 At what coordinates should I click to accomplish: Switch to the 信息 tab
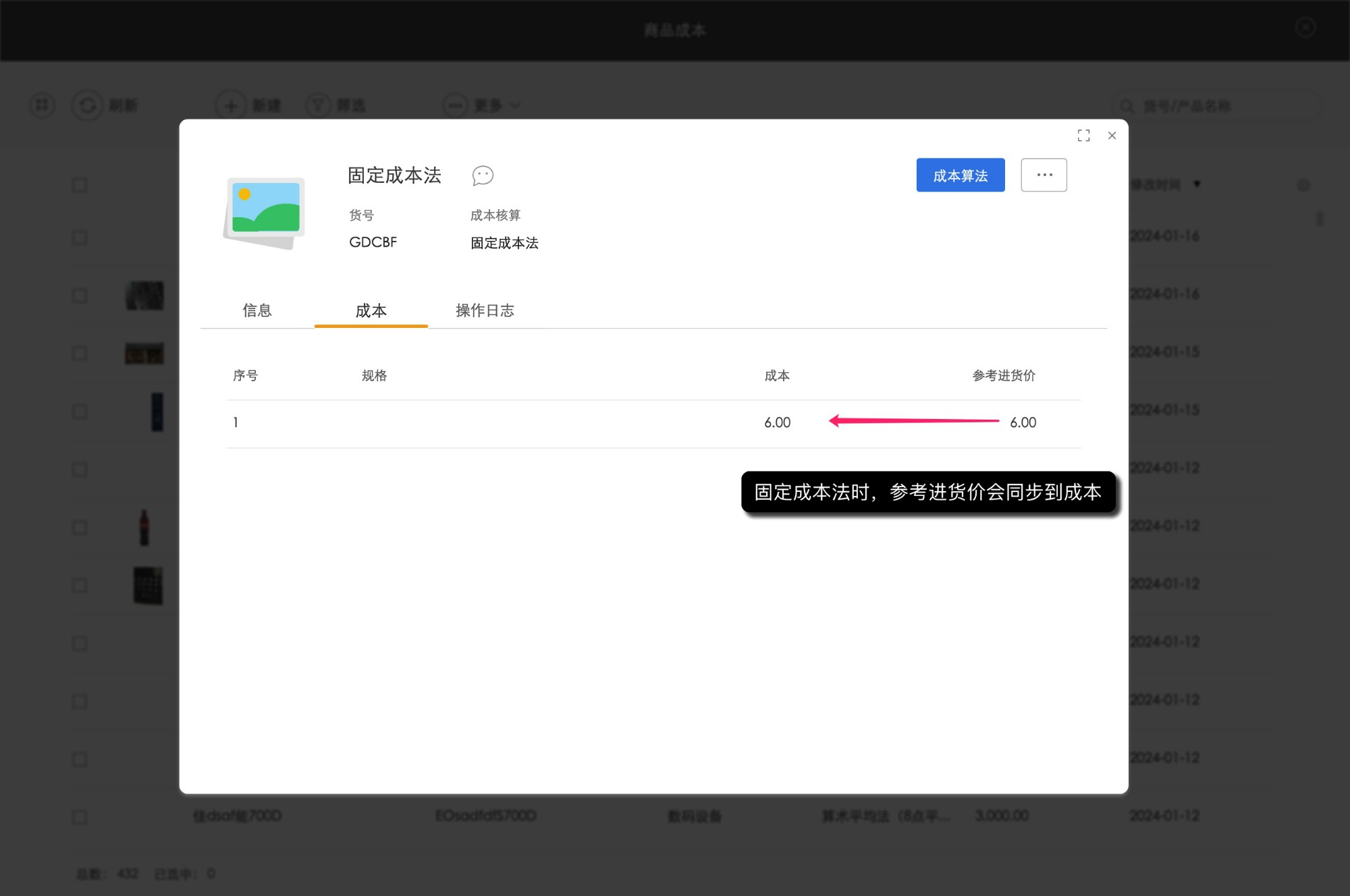pos(256,310)
